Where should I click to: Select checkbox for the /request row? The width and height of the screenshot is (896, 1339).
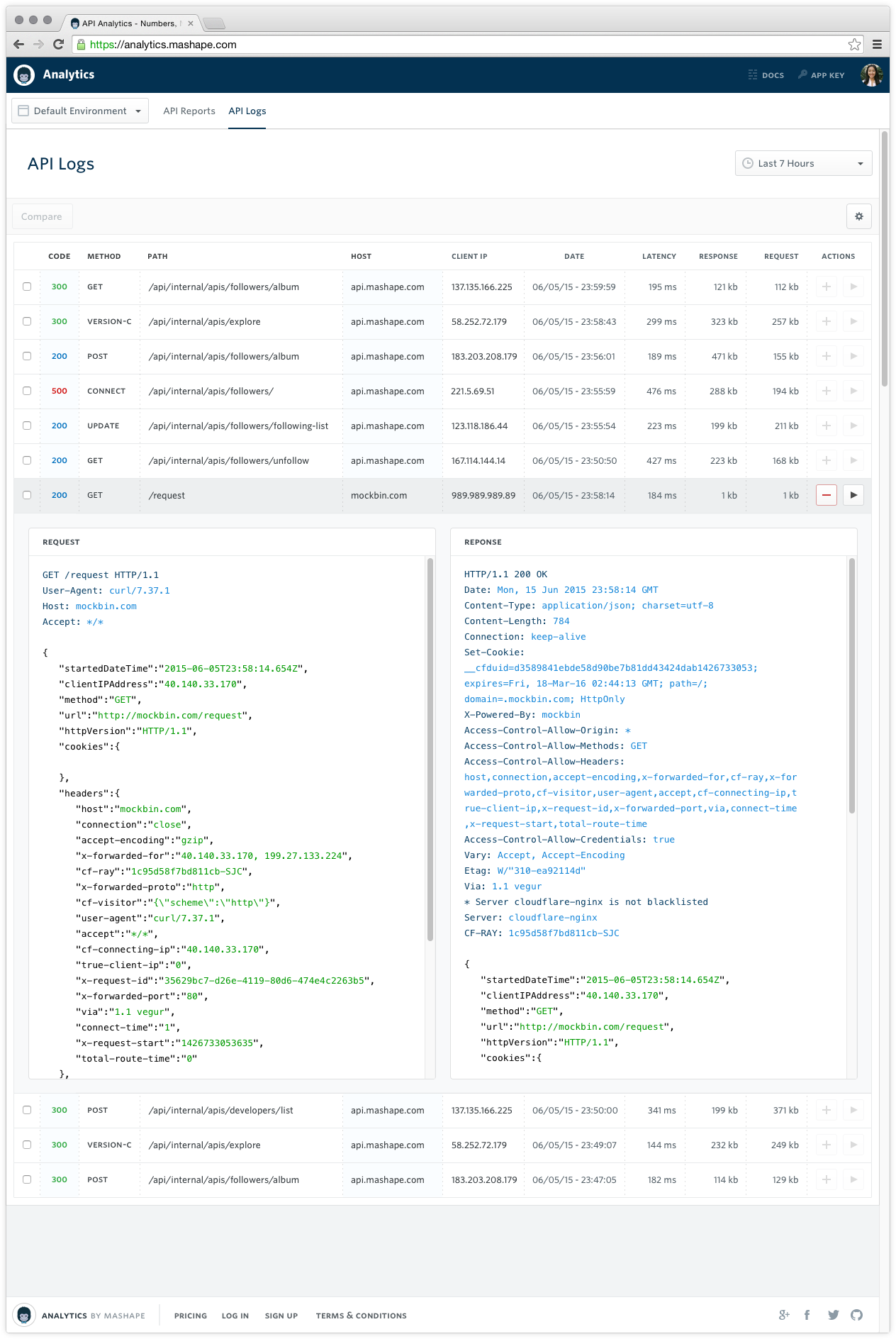tap(27, 495)
